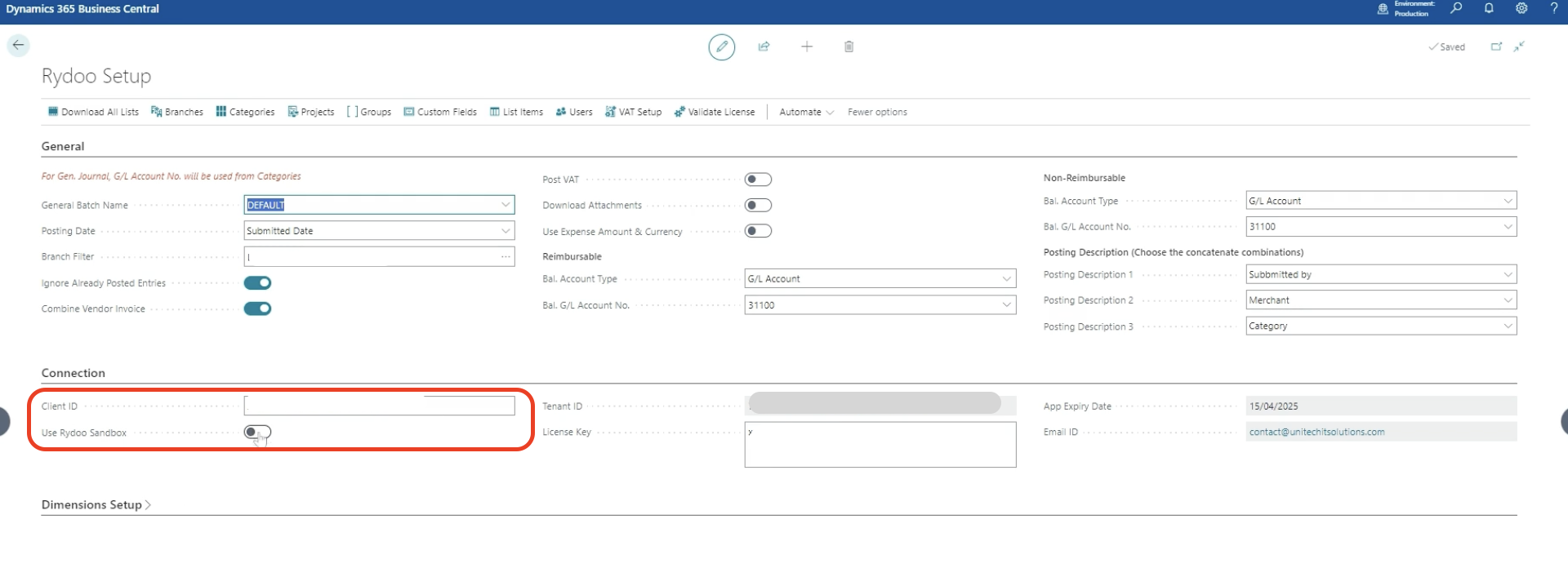The height and width of the screenshot is (586, 1568).
Task: Click the Rydoo Setup page title
Action: pyautogui.click(x=96, y=76)
